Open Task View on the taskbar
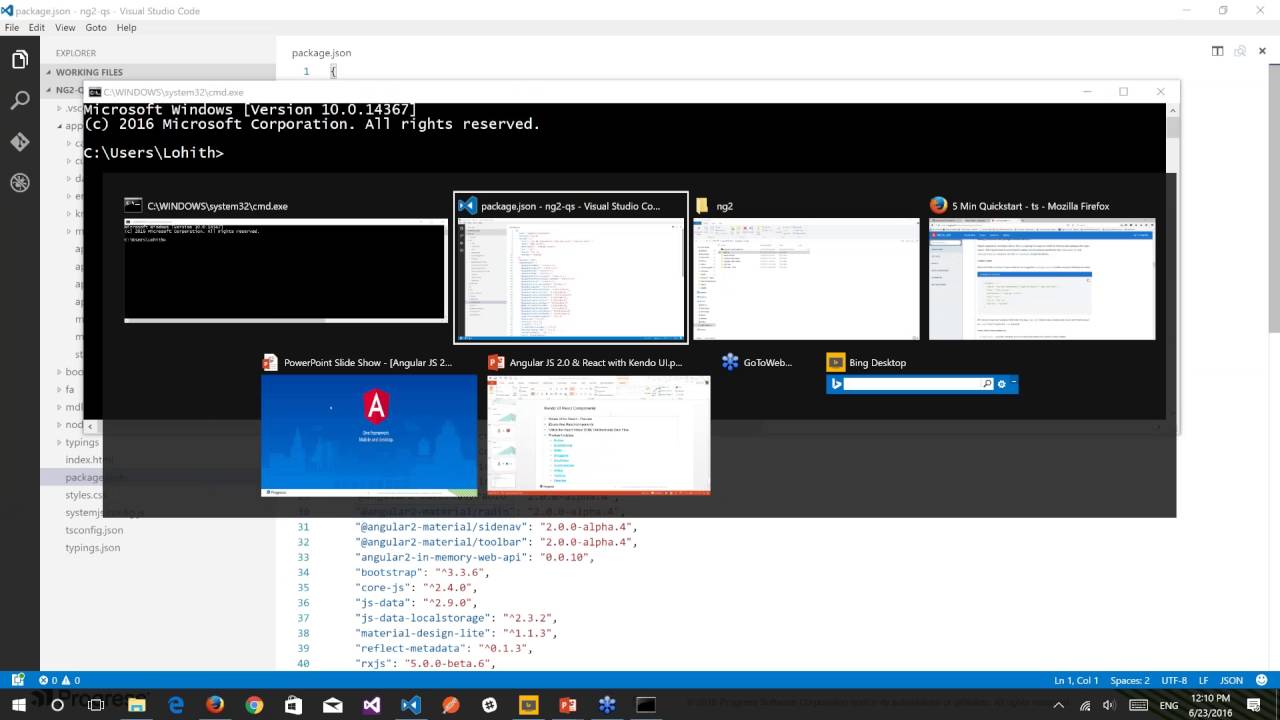 point(96,705)
